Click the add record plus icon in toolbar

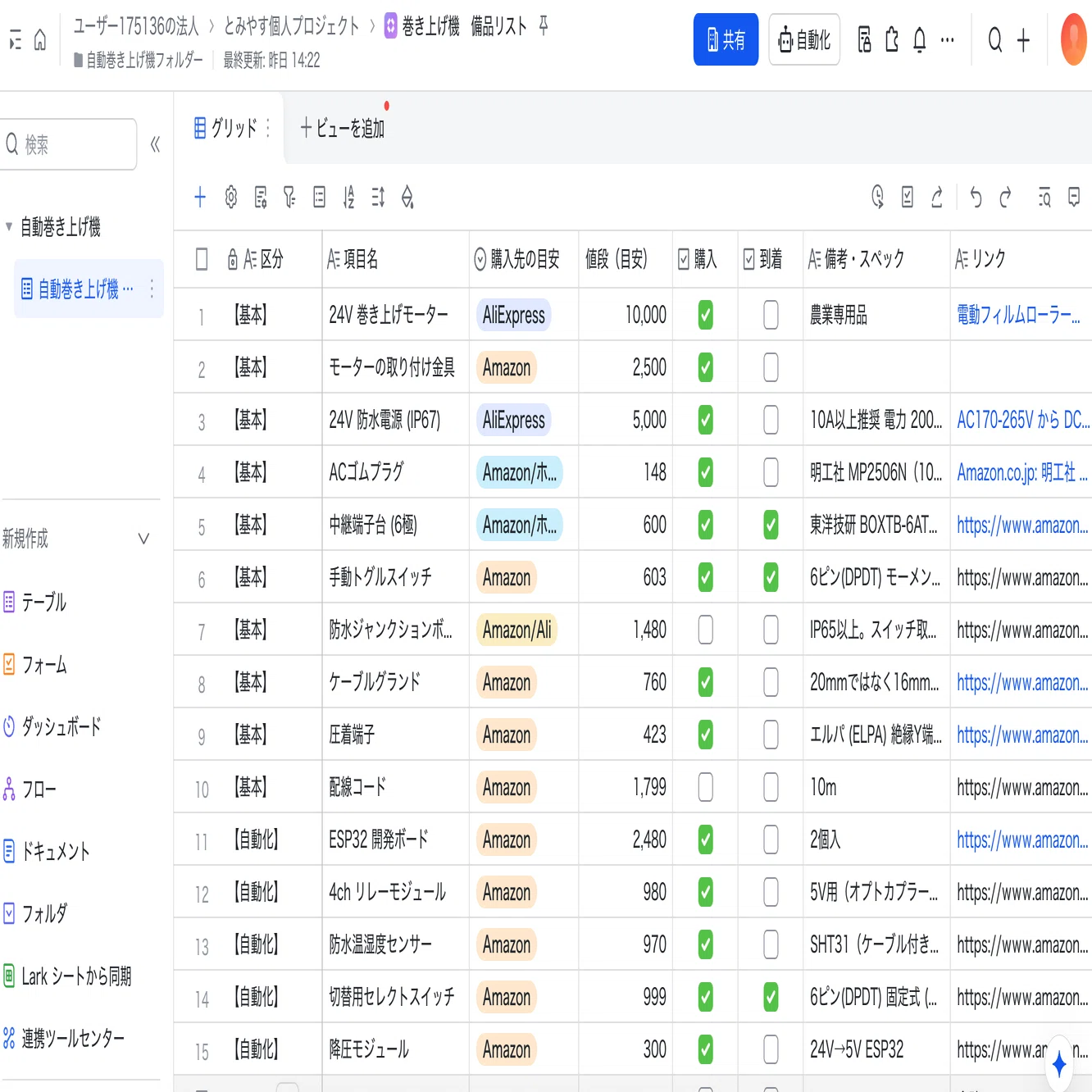pyautogui.click(x=200, y=197)
